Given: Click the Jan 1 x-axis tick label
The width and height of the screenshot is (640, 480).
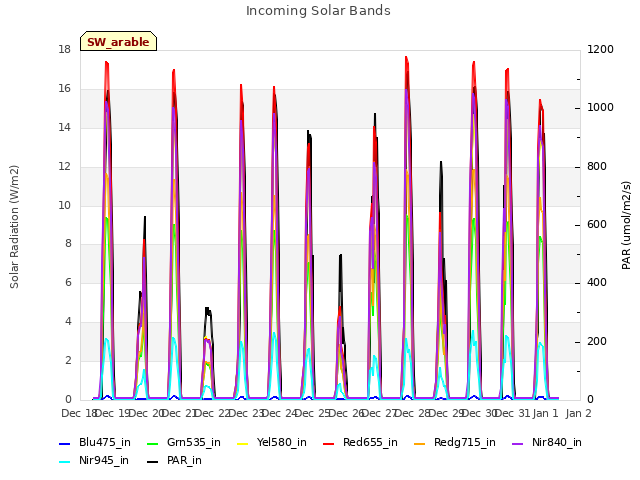Looking at the screenshot, I should [x=545, y=413].
